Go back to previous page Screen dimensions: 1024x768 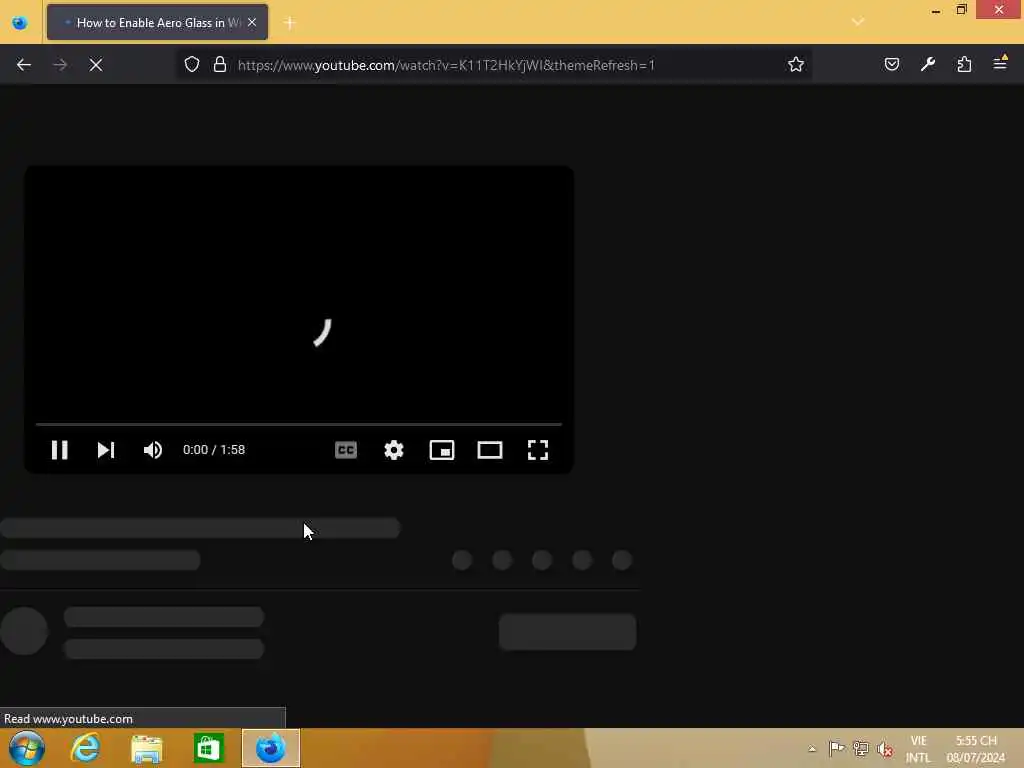pos(24,65)
